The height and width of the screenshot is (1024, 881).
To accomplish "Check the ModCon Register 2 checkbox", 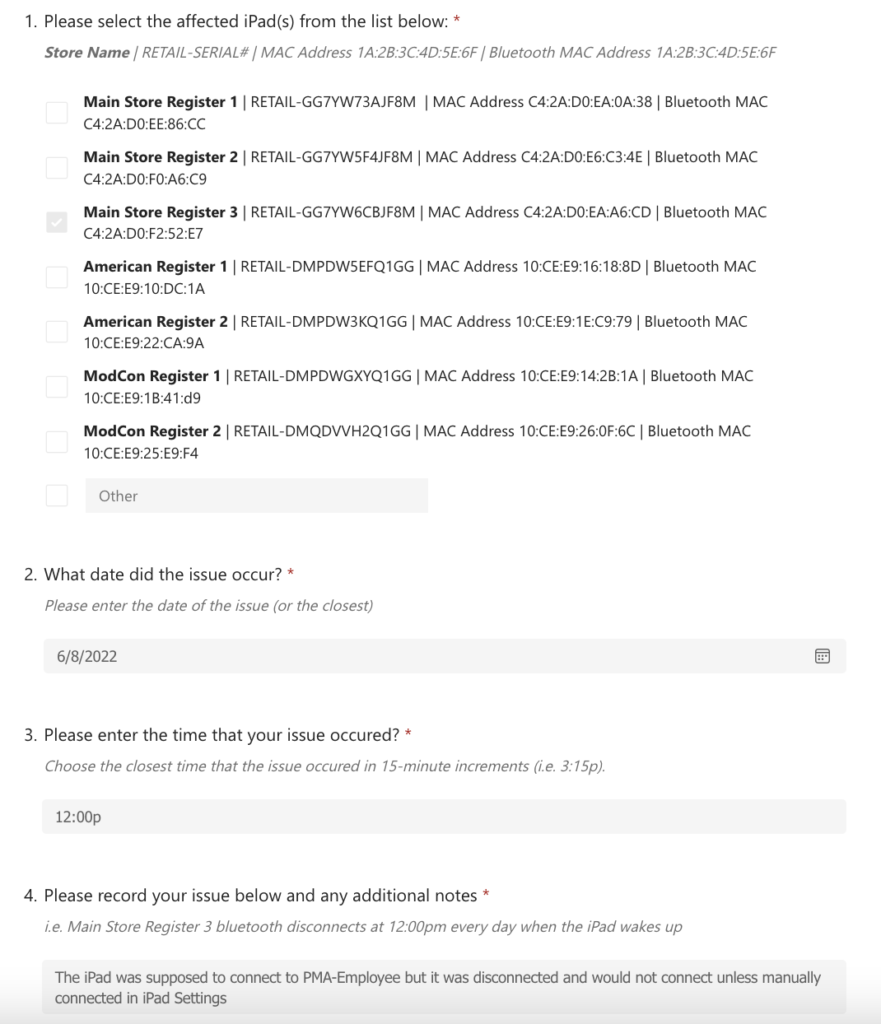I will [57, 442].
